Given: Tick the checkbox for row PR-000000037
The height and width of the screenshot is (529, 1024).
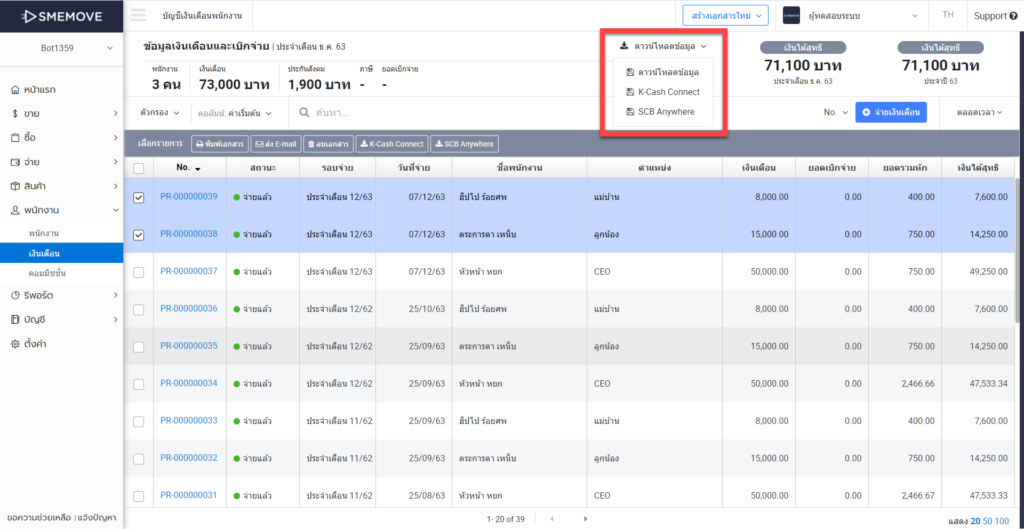Looking at the screenshot, I should tap(139, 272).
